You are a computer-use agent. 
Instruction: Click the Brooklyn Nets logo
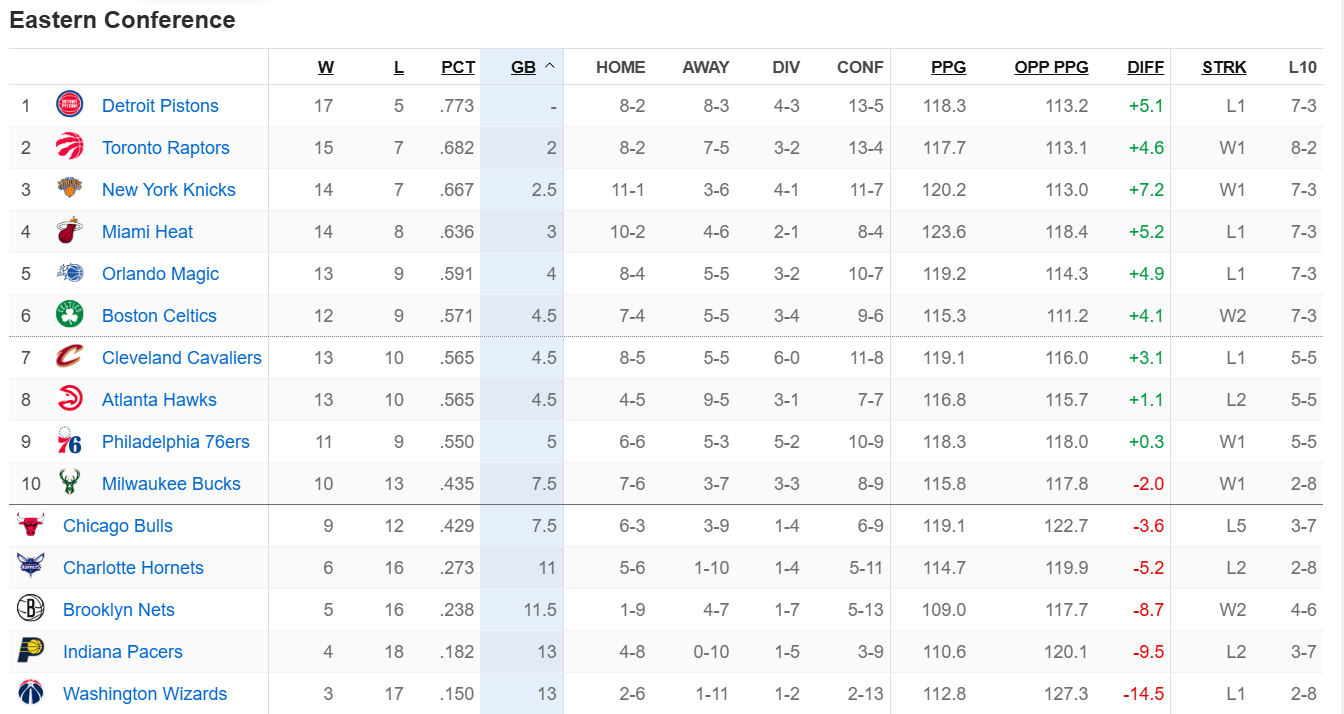tap(30, 609)
